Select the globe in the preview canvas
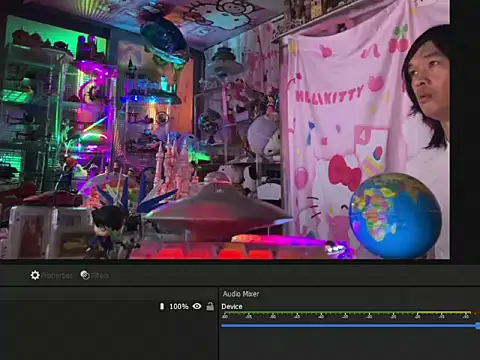Image resolution: width=480 pixels, height=360 pixels. click(x=395, y=215)
